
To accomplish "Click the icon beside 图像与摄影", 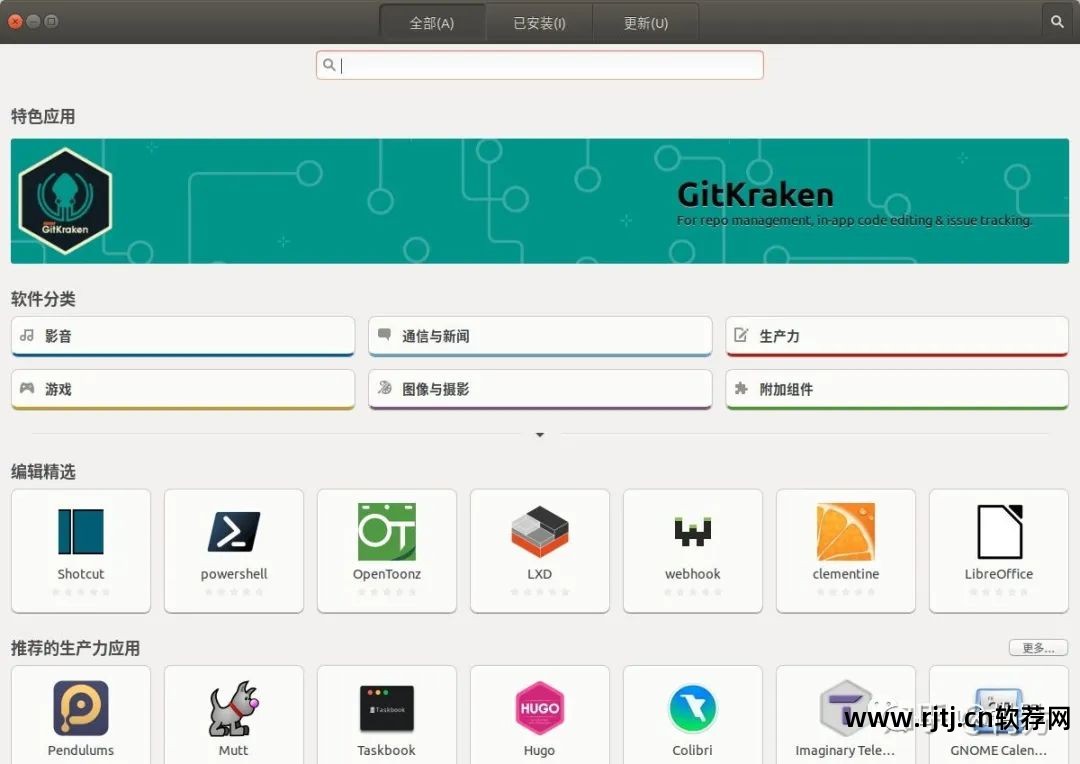I will [384, 388].
